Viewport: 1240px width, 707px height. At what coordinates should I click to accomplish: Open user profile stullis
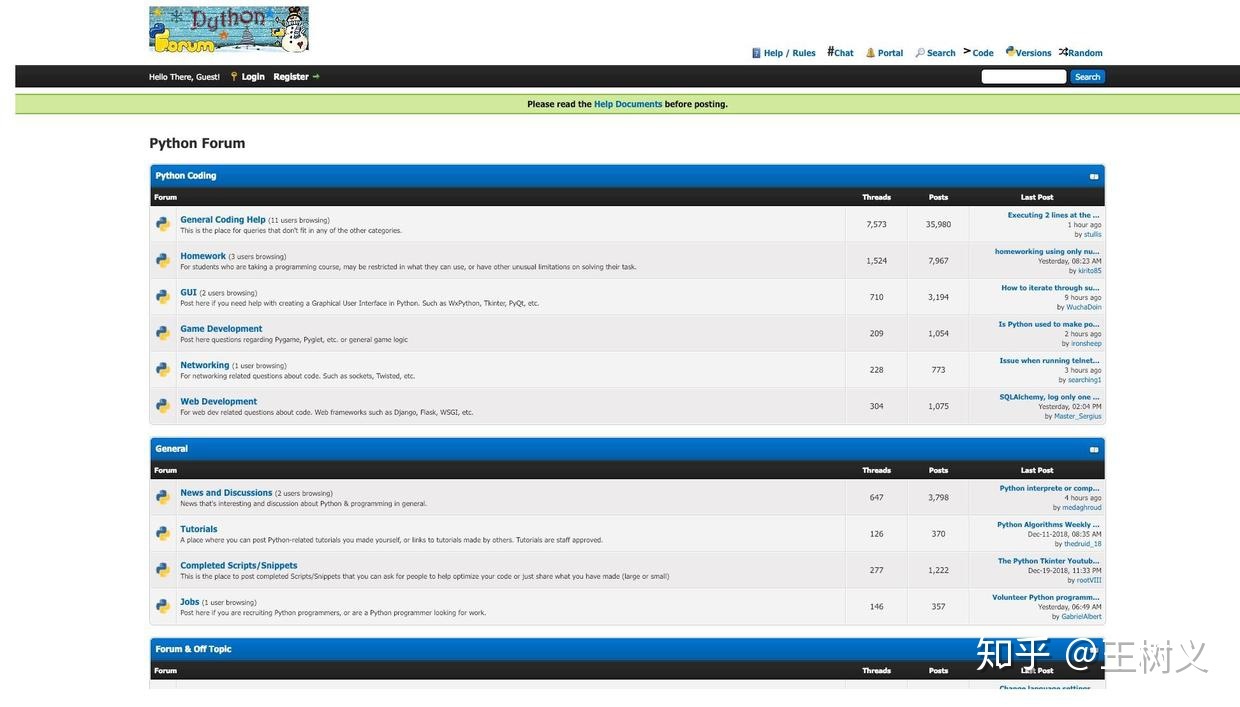(1093, 234)
